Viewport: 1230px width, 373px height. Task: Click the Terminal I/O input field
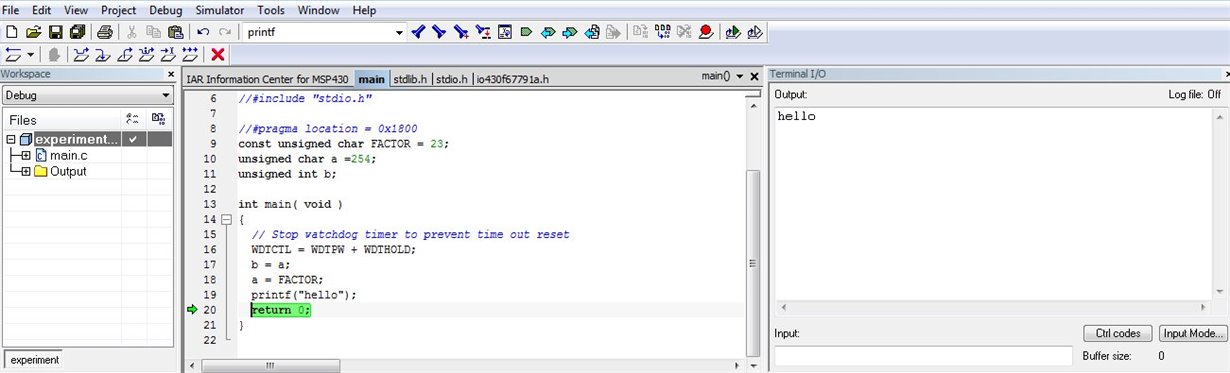[923, 356]
